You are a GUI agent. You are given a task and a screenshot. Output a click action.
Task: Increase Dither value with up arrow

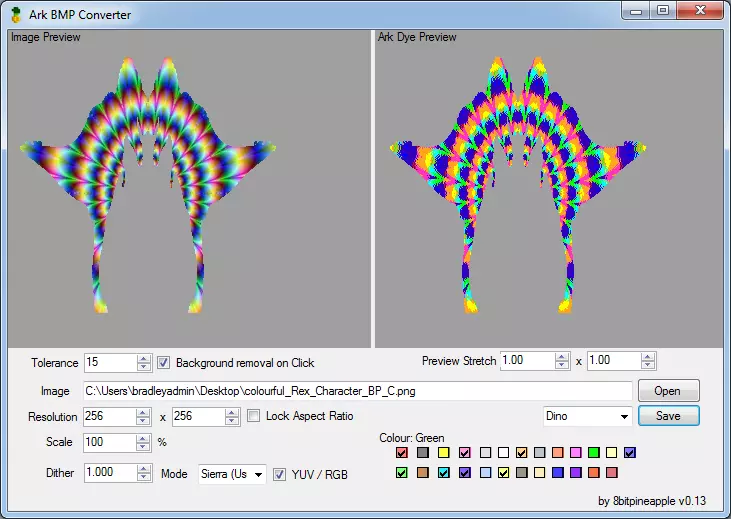(144, 469)
